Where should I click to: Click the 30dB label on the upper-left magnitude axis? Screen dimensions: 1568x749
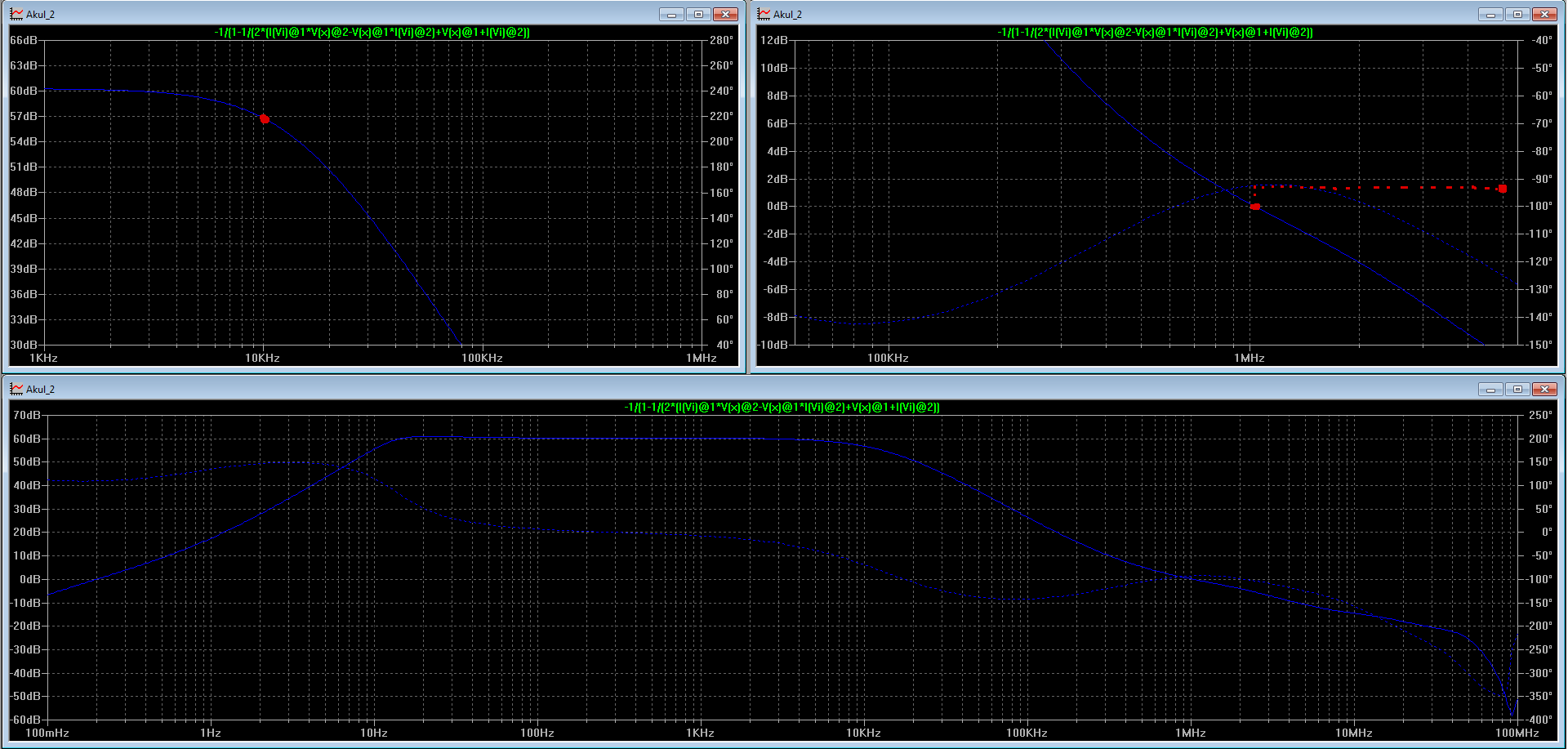point(24,345)
